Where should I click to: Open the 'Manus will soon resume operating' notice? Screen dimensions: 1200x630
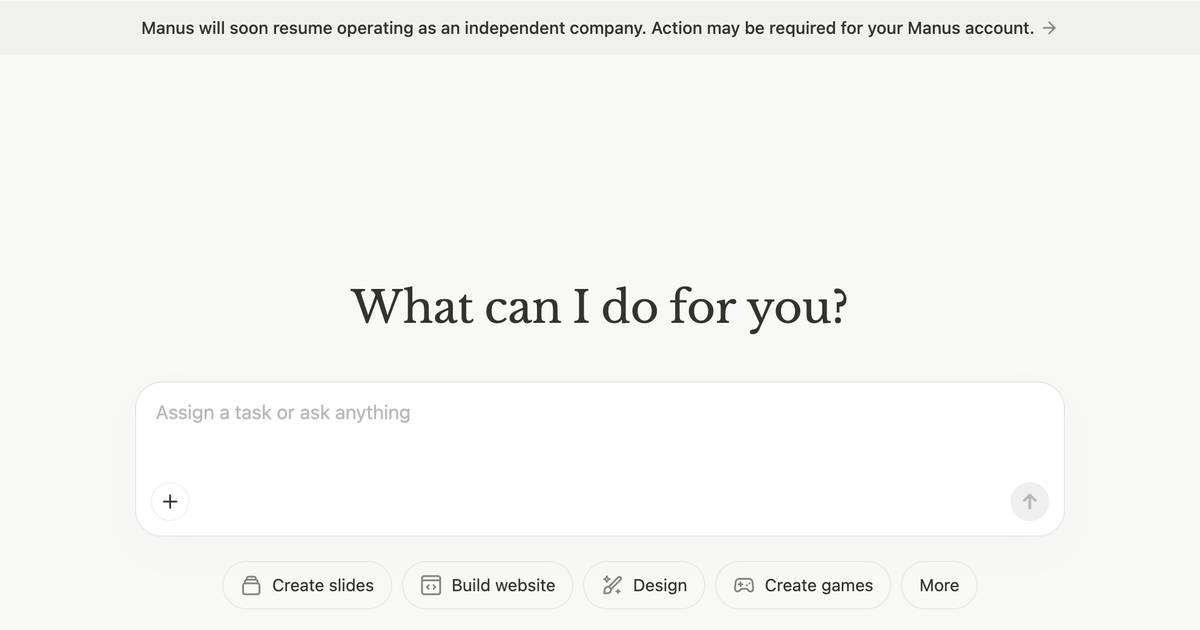394,28
